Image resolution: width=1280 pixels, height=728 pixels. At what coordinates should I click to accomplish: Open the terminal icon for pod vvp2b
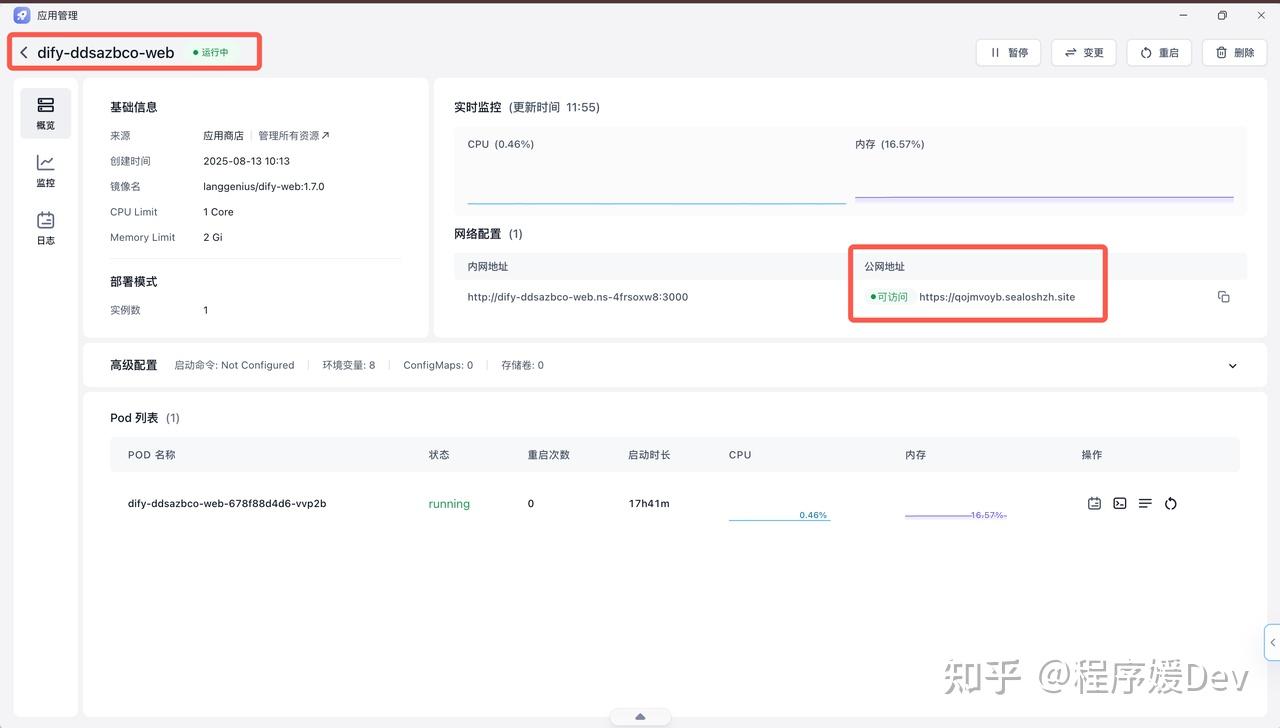(x=1119, y=503)
